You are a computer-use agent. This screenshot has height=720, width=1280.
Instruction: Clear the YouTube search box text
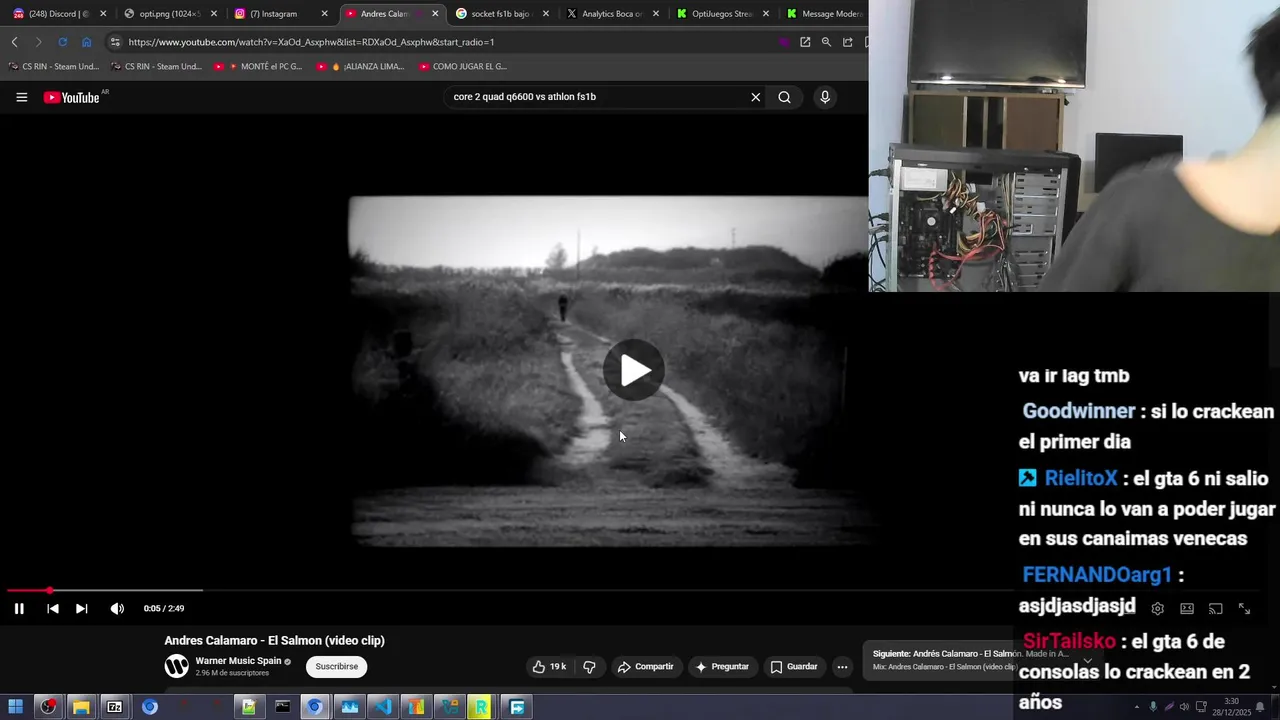click(x=756, y=97)
